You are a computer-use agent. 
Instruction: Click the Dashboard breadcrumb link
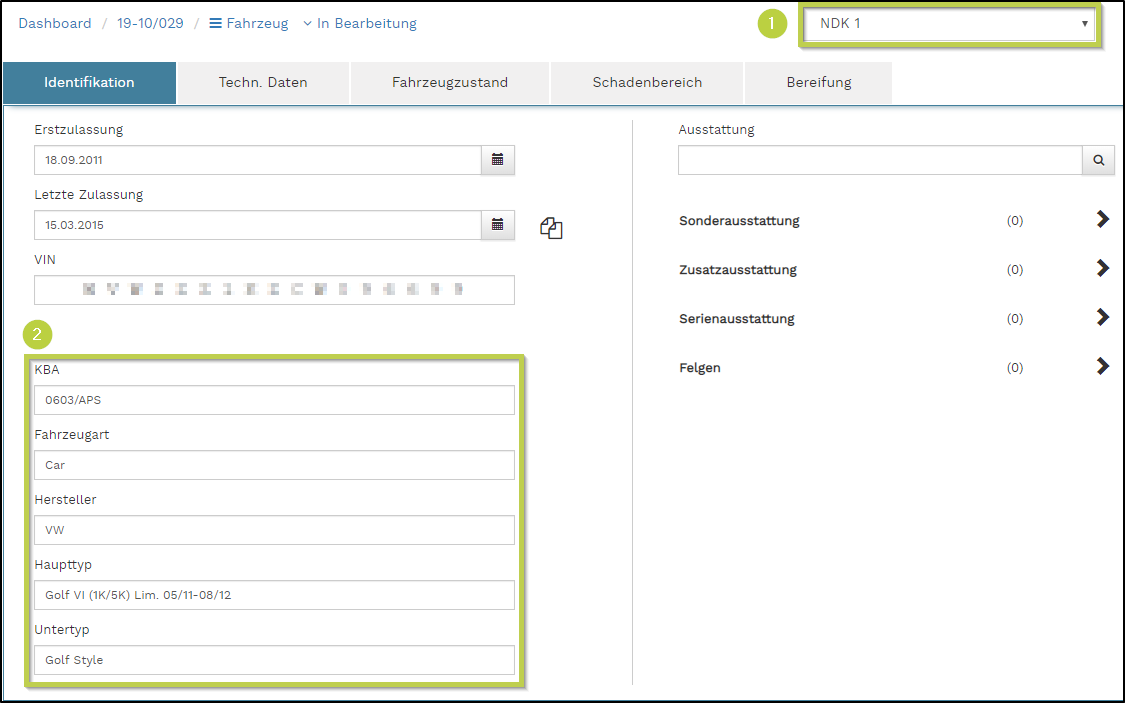coord(55,23)
